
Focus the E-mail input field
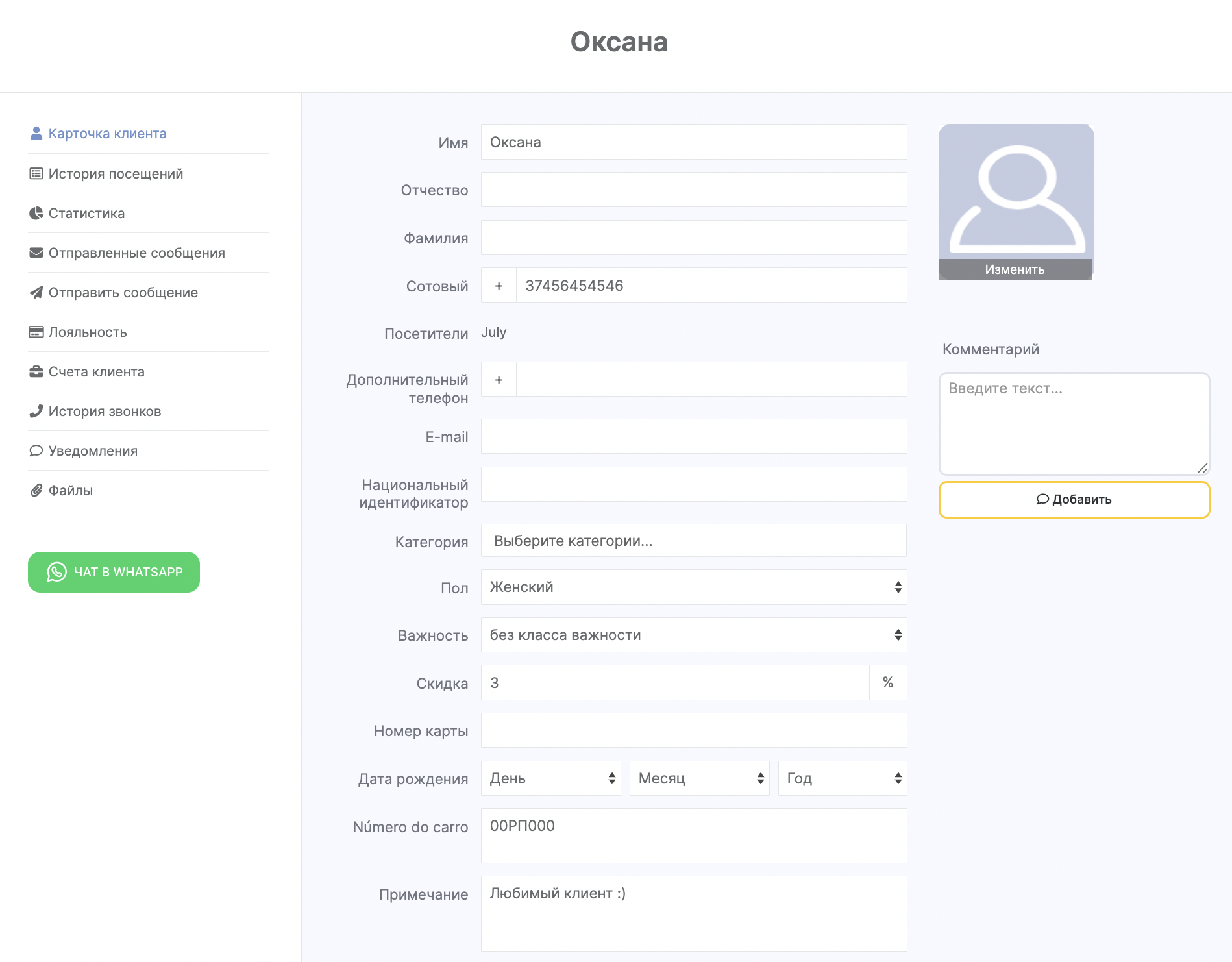693,437
